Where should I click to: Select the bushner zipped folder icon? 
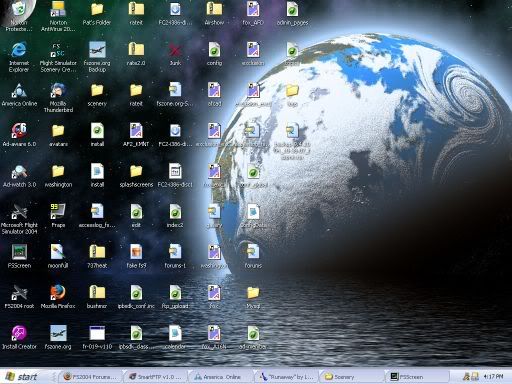click(97, 293)
